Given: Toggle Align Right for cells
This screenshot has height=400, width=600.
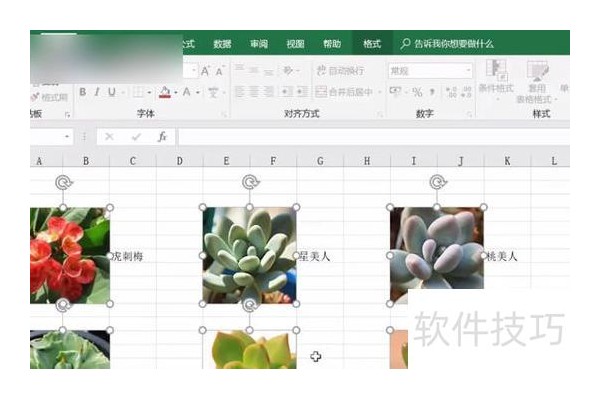Looking at the screenshot, I should [x=269, y=92].
